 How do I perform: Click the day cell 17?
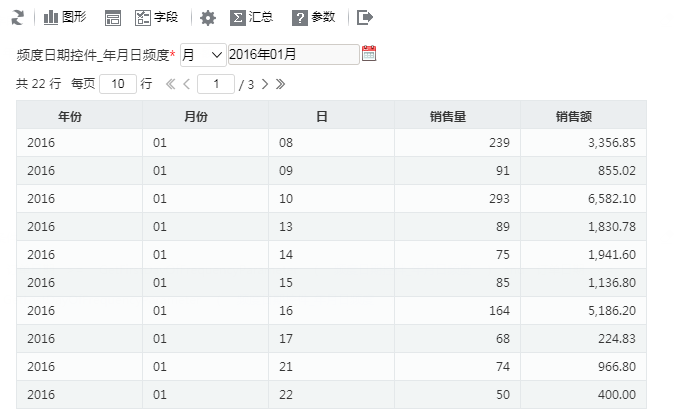pos(331,338)
